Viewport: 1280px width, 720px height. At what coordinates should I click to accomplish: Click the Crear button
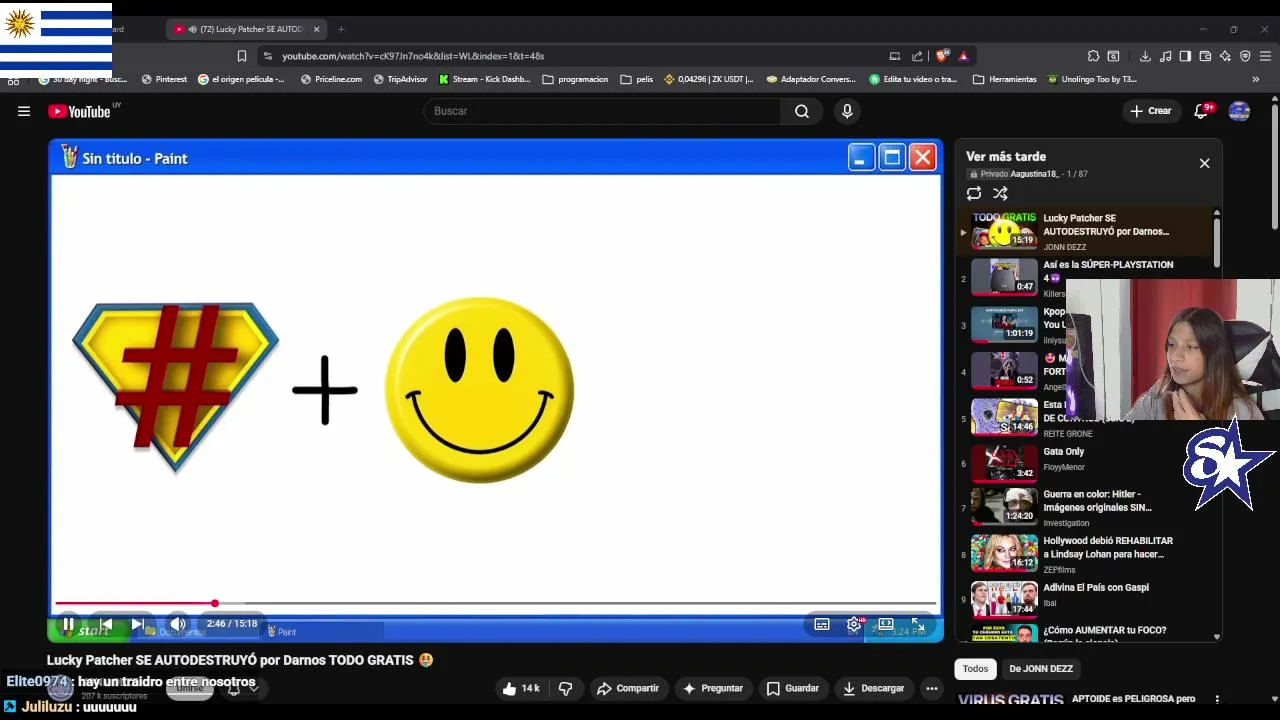point(1150,111)
